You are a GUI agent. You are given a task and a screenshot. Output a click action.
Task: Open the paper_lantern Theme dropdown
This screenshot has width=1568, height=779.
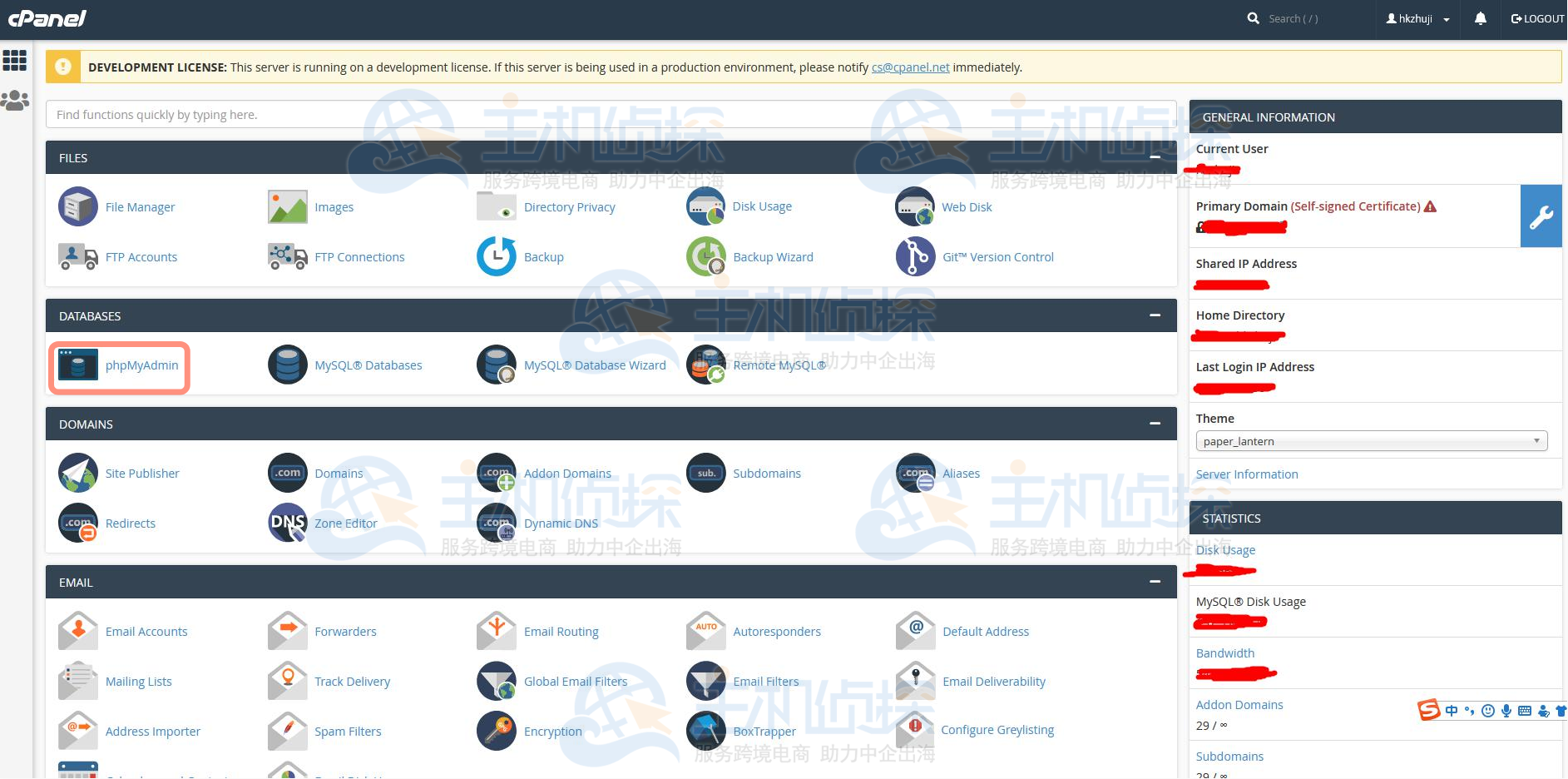(1372, 441)
